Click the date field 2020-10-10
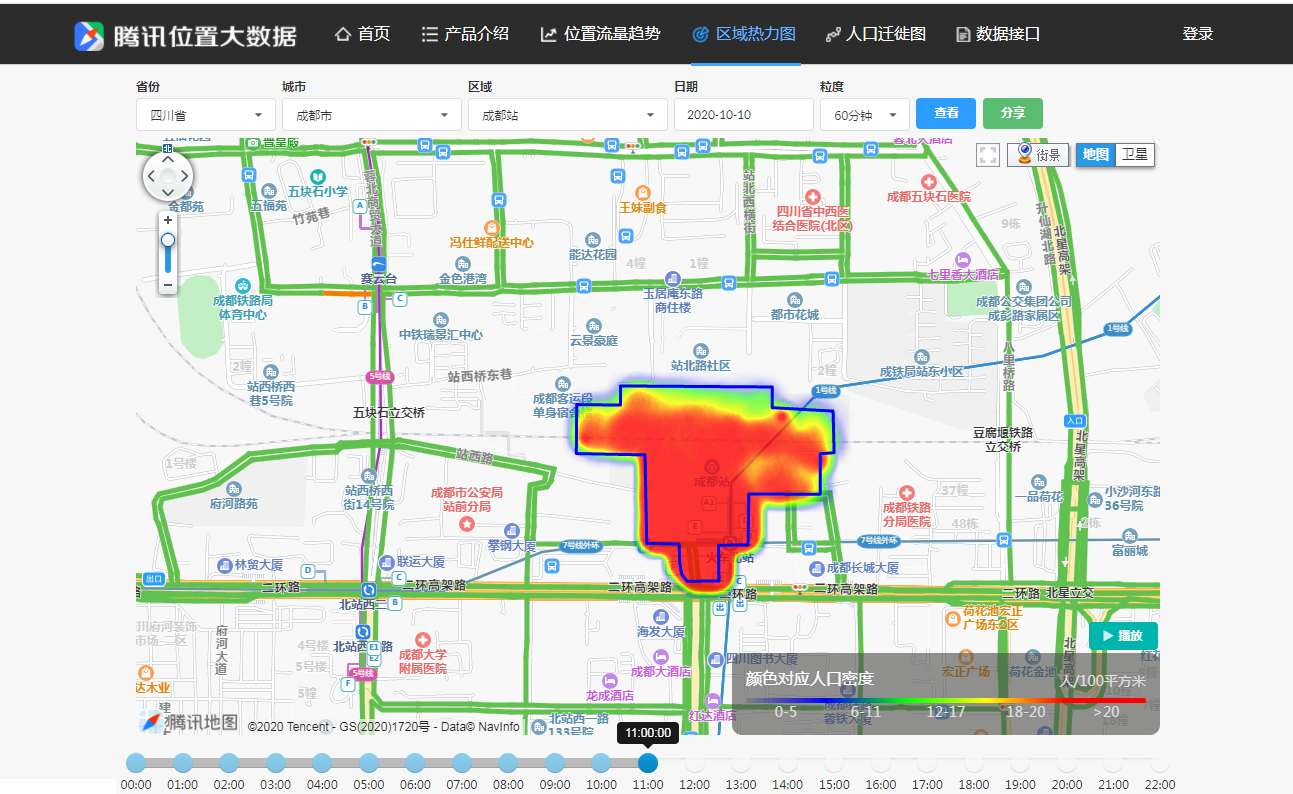Image resolution: width=1293 pixels, height=794 pixels. click(x=744, y=114)
